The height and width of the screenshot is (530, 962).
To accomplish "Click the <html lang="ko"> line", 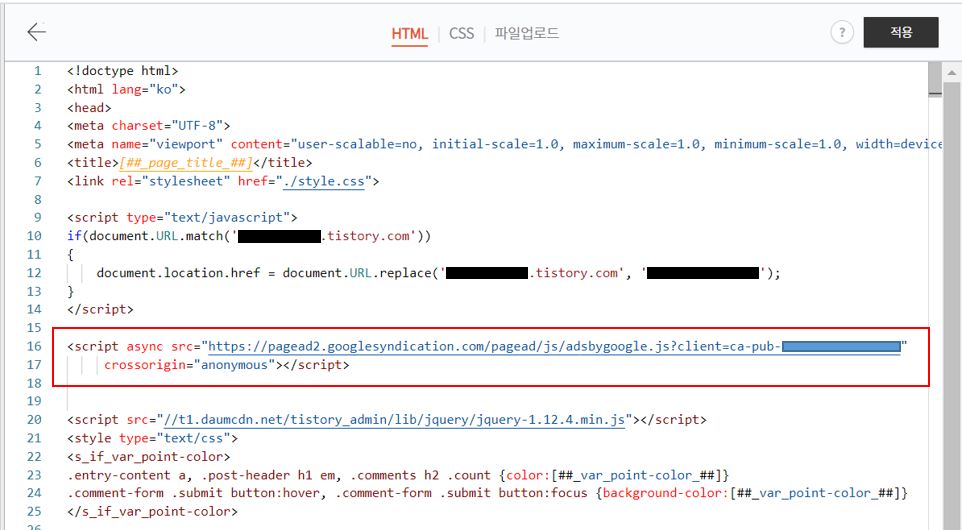I will (126, 90).
